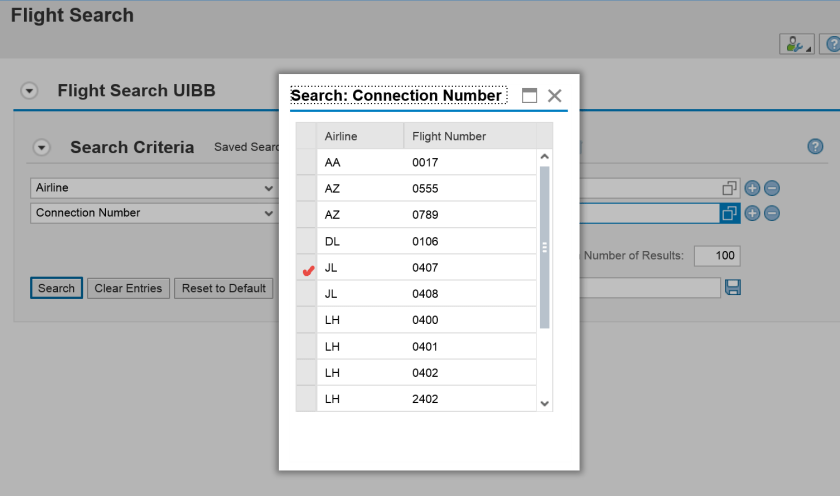Click the Airline column header

point(360,136)
